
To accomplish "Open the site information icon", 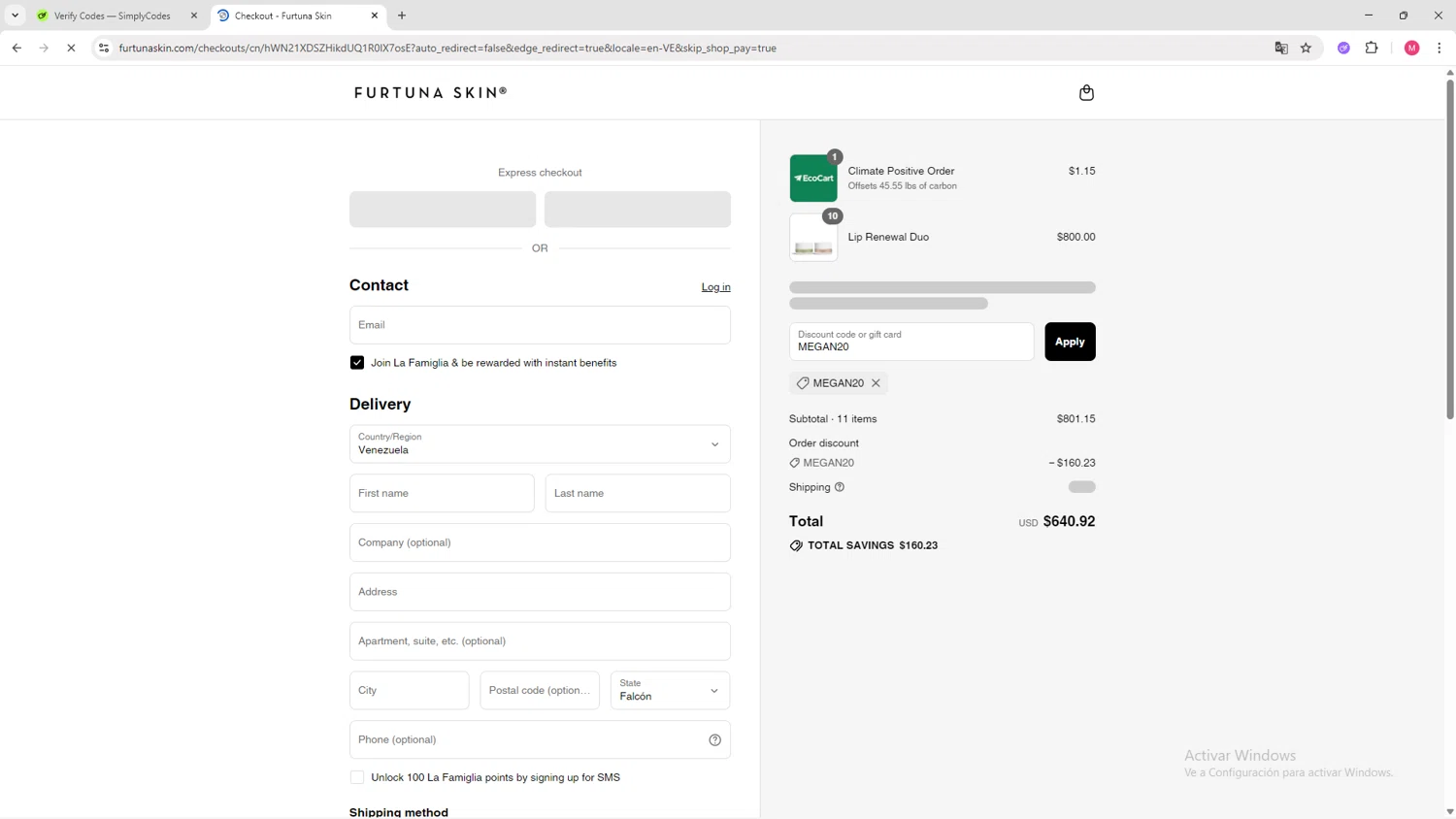I will pos(104,48).
